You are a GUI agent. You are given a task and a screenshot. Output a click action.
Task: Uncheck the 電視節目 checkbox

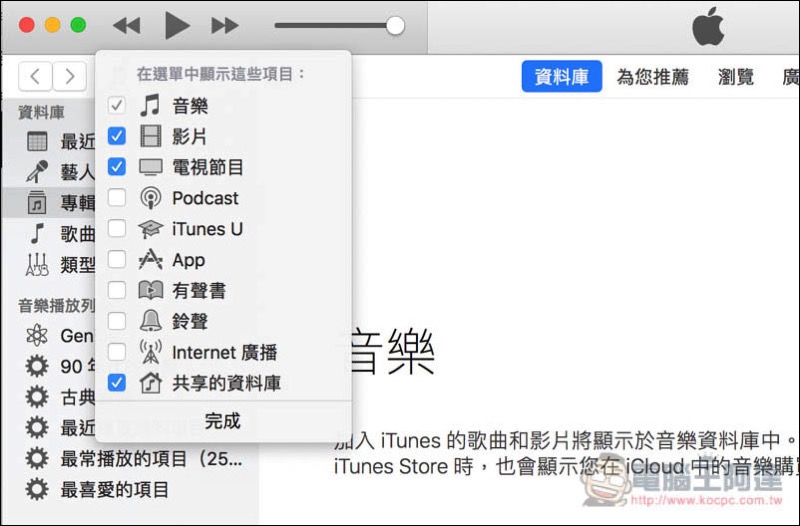coord(117,167)
